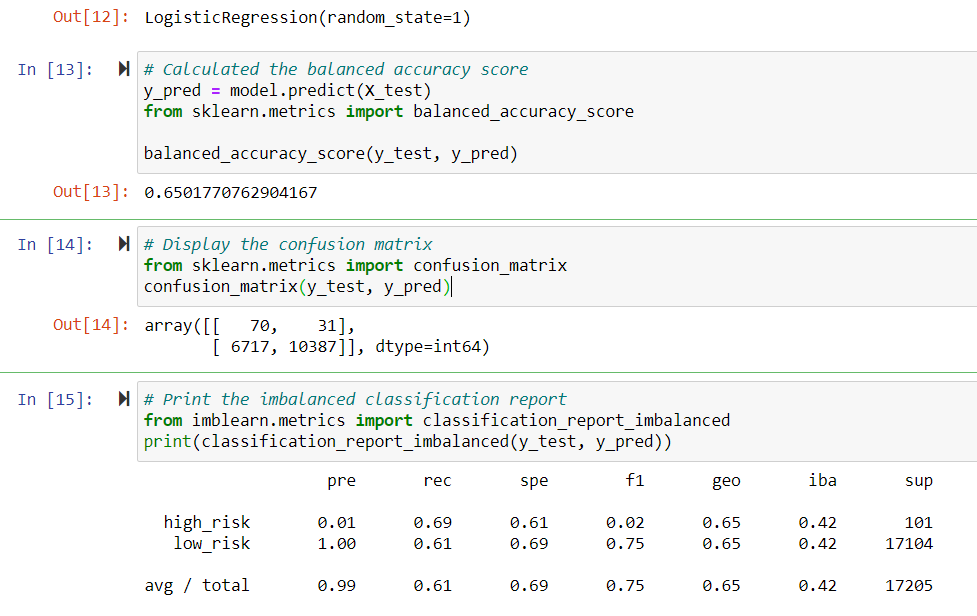The image size is (977, 616).
Task: Click the LogisticRegression(random_state=1) output text
Action: pyautogui.click(x=307, y=17)
